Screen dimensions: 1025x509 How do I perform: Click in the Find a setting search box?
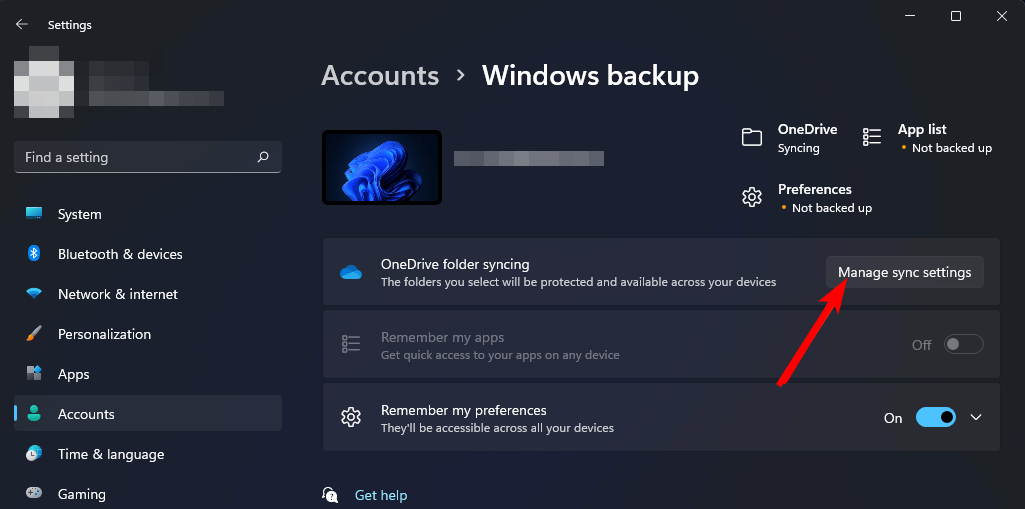tap(148, 157)
